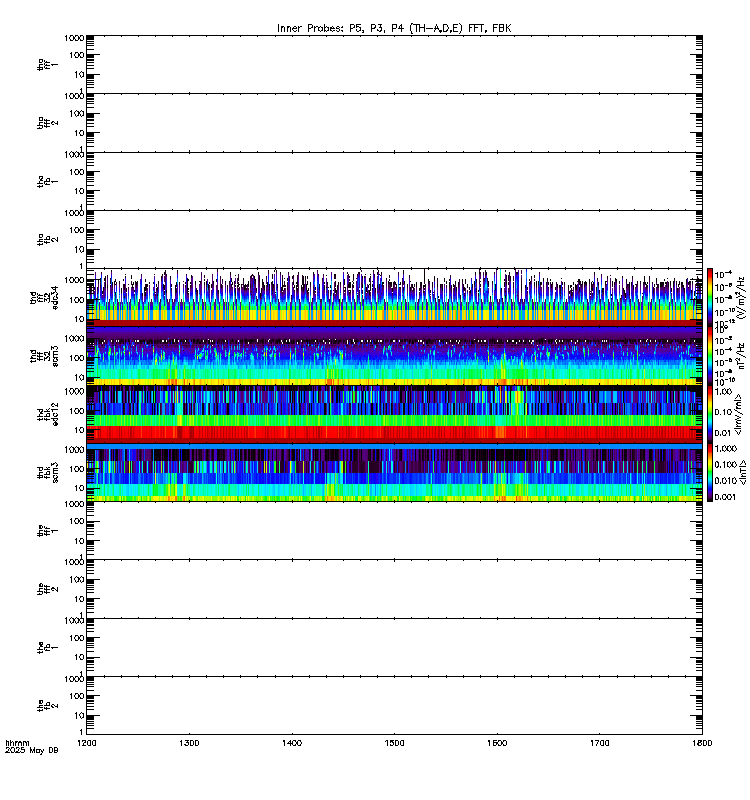Click the nT²/Hz rainbow color bar
This screenshot has width=750, height=800.
click(x=710, y=356)
